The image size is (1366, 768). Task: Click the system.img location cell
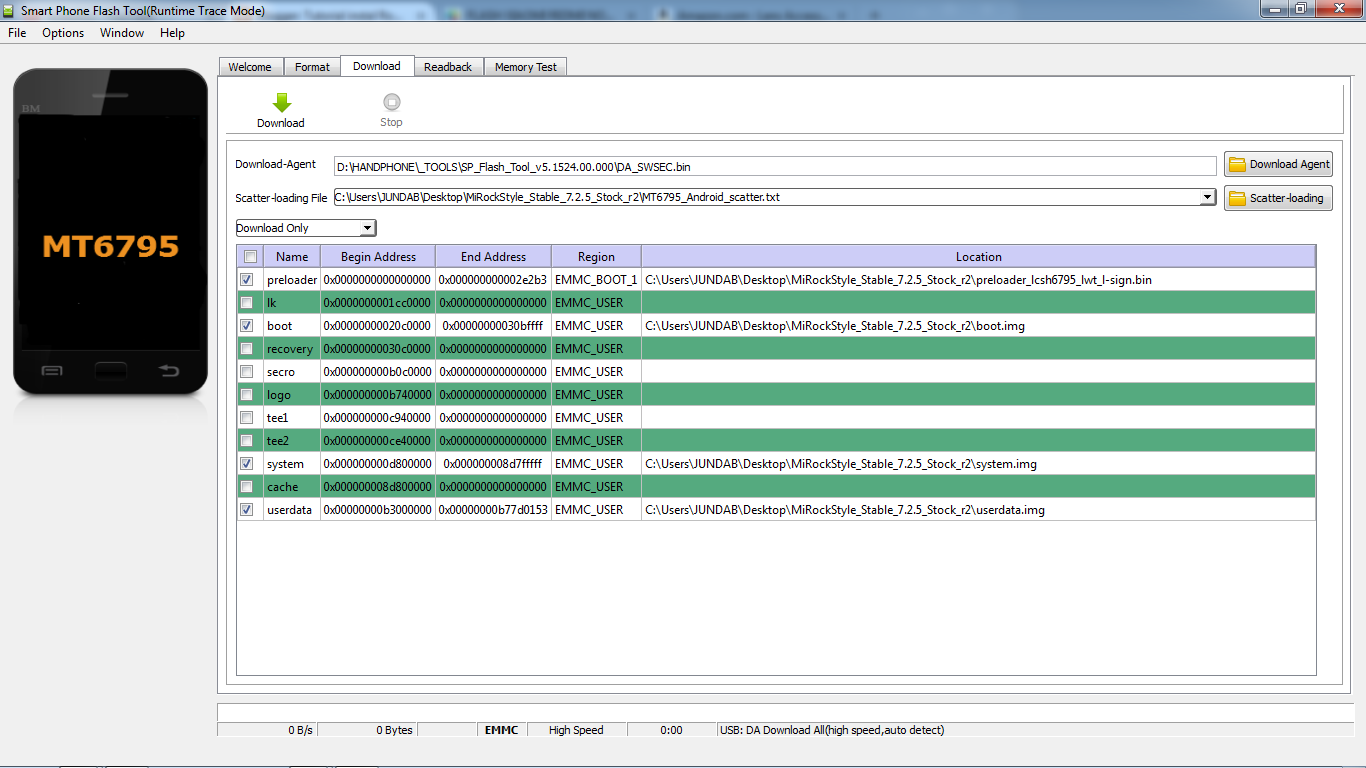point(978,464)
